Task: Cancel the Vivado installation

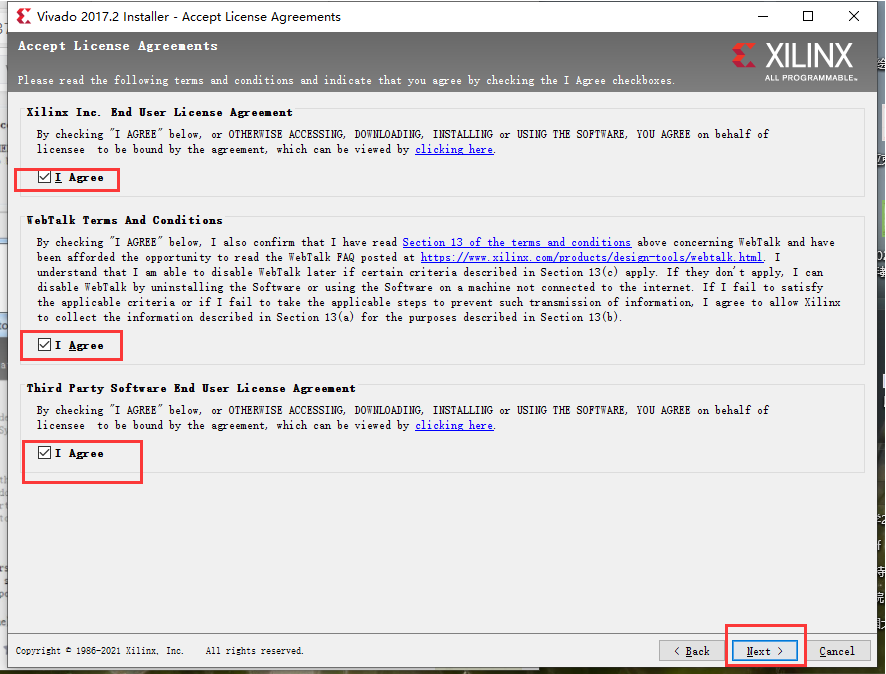Action: (837, 651)
